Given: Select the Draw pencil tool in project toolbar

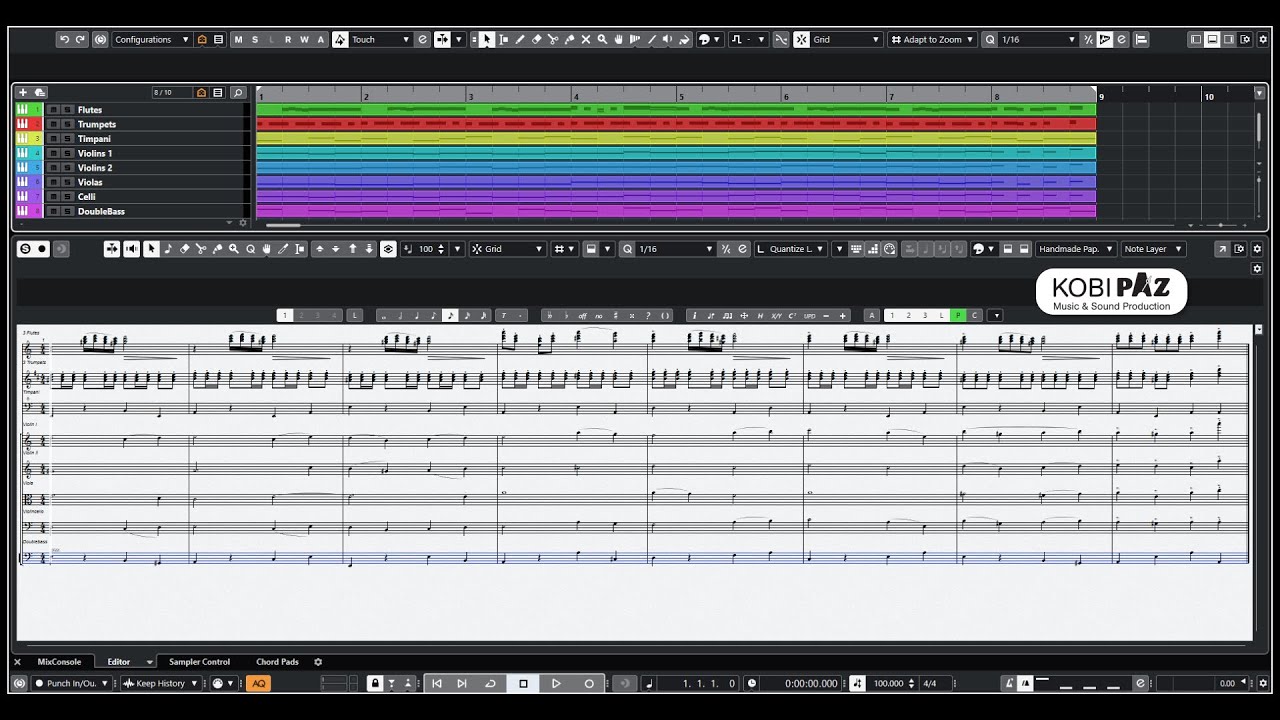Looking at the screenshot, I should (x=520, y=40).
